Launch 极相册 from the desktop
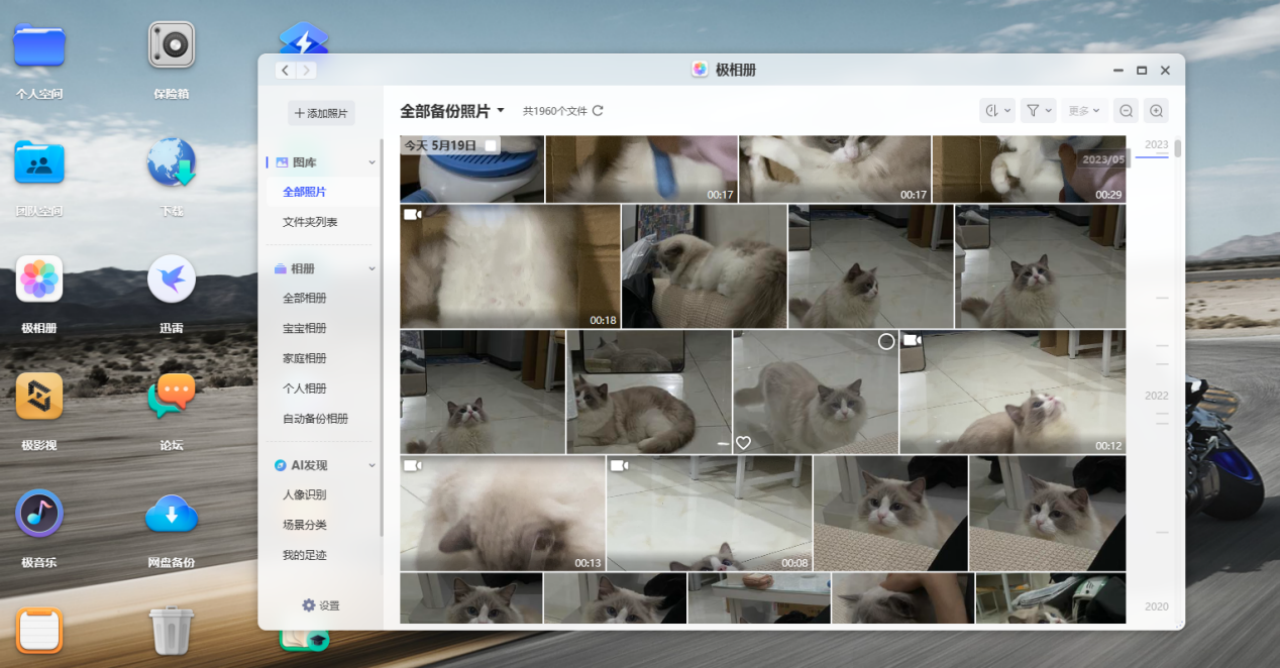 tap(39, 279)
